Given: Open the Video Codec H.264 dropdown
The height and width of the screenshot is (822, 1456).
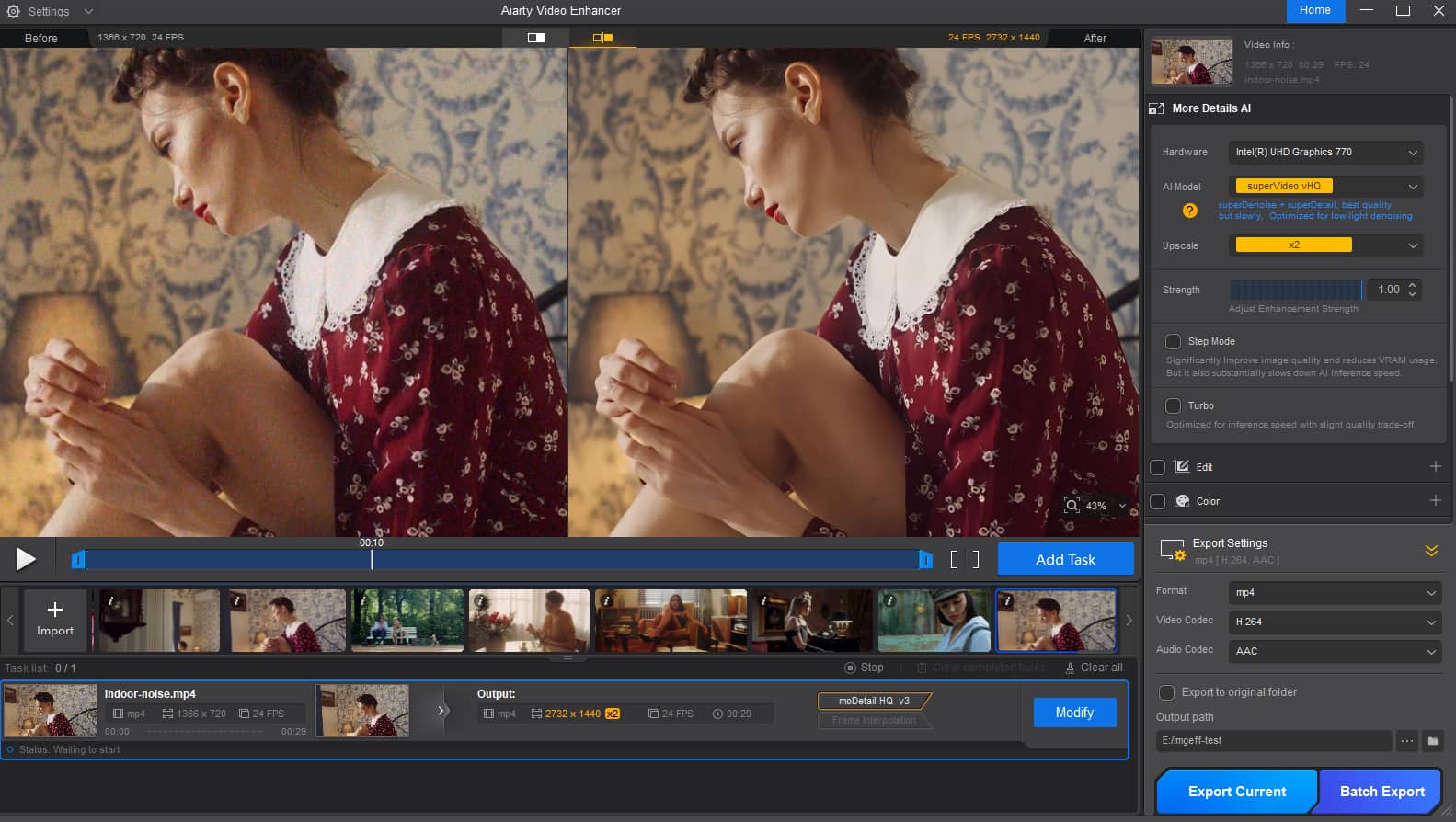Looking at the screenshot, I should [x=1335, y=622].
